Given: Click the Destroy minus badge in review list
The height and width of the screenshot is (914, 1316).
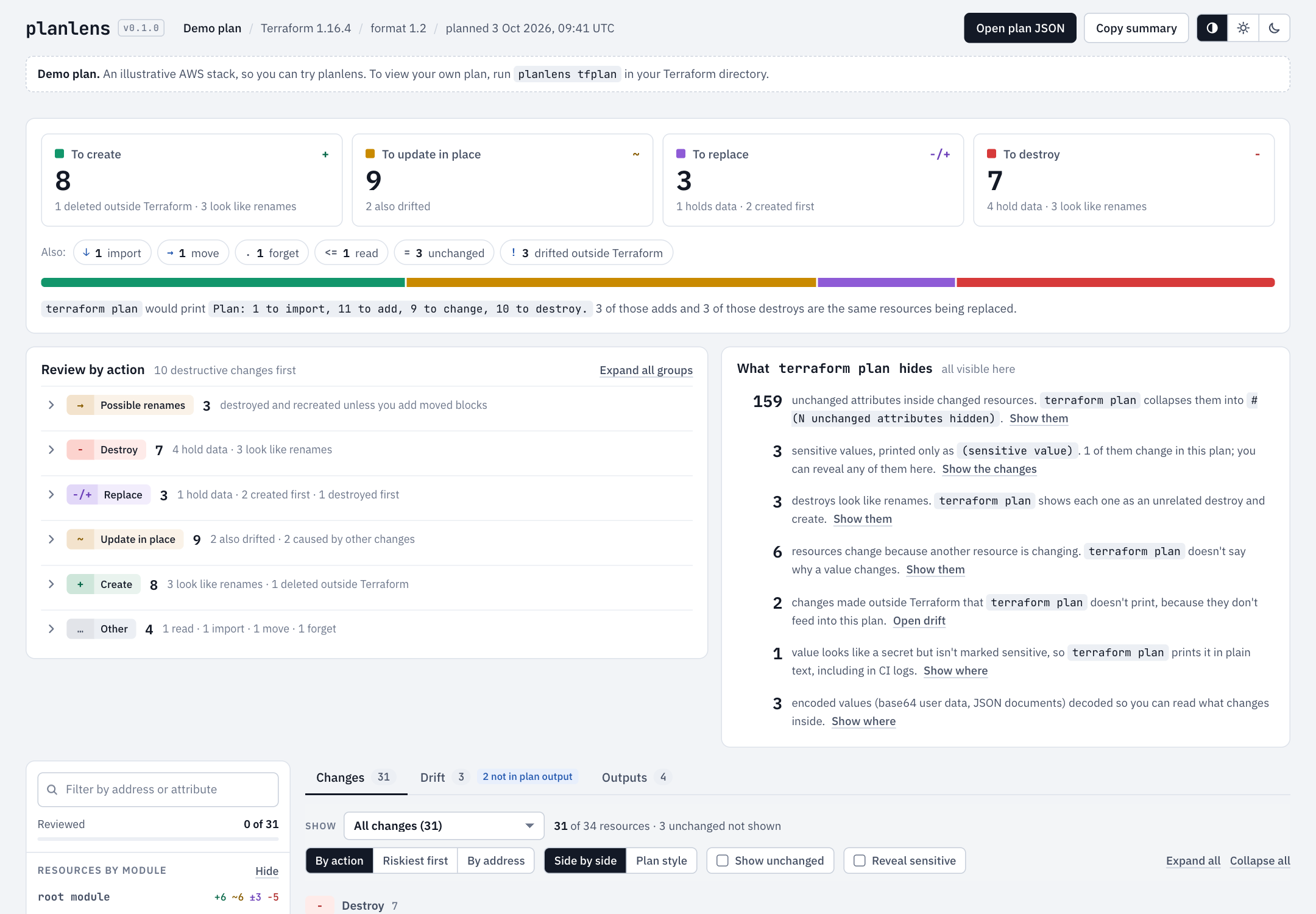Looking at the screenshot, I should click(x=80, y=450).
